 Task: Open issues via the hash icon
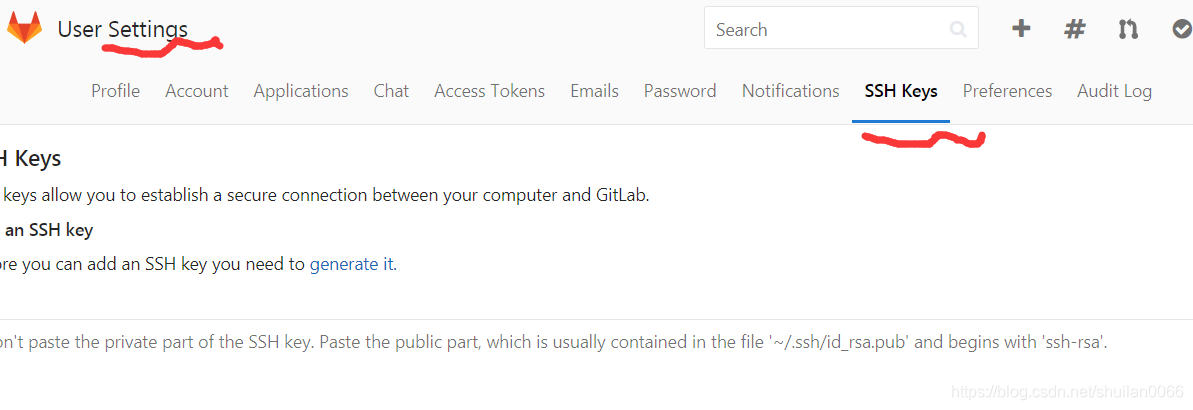click(x=1074, y=30)
